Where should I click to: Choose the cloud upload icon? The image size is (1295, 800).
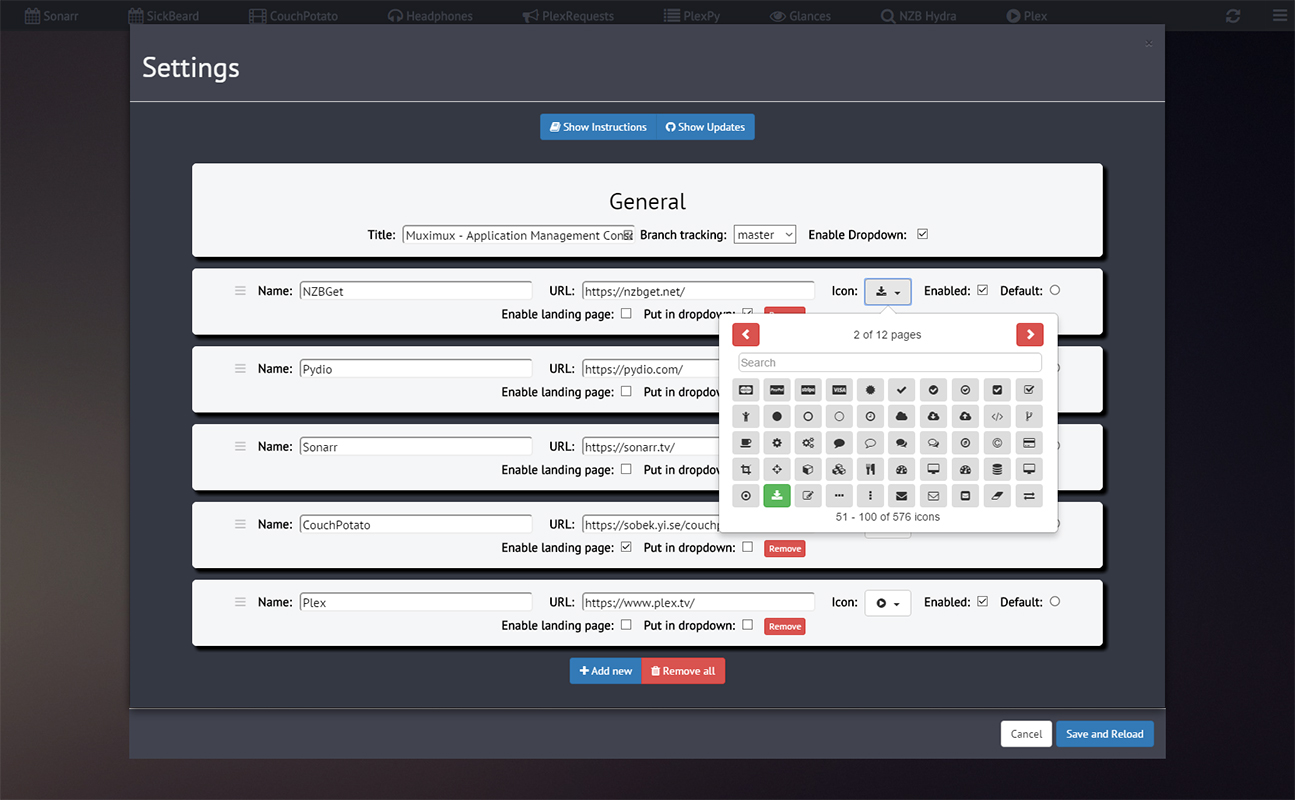coord(965,416)
